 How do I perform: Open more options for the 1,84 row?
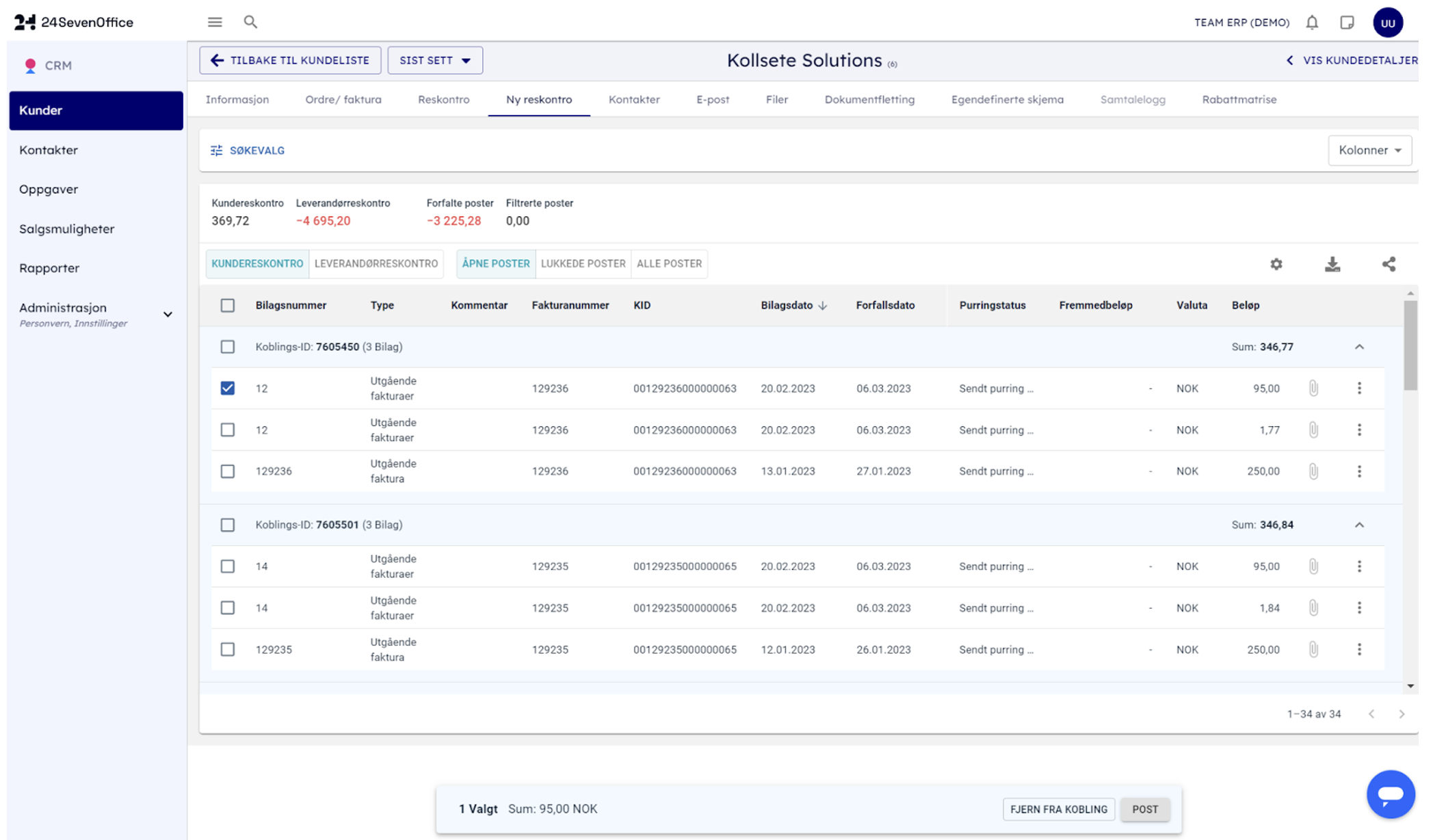(x=1359, y=608)
